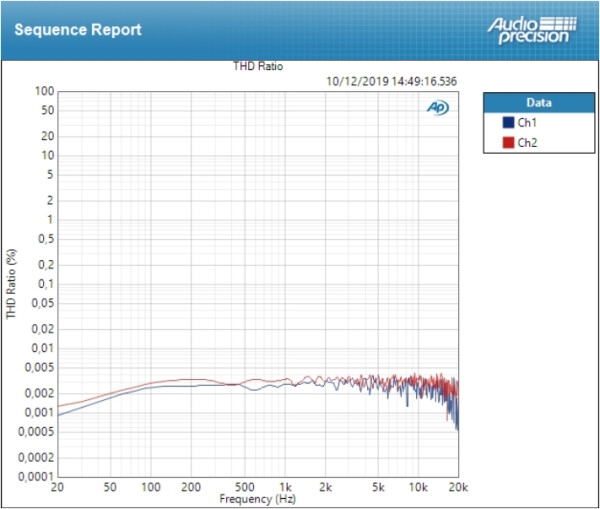Click the 1k tick on frequency axis

pos(286,487)
